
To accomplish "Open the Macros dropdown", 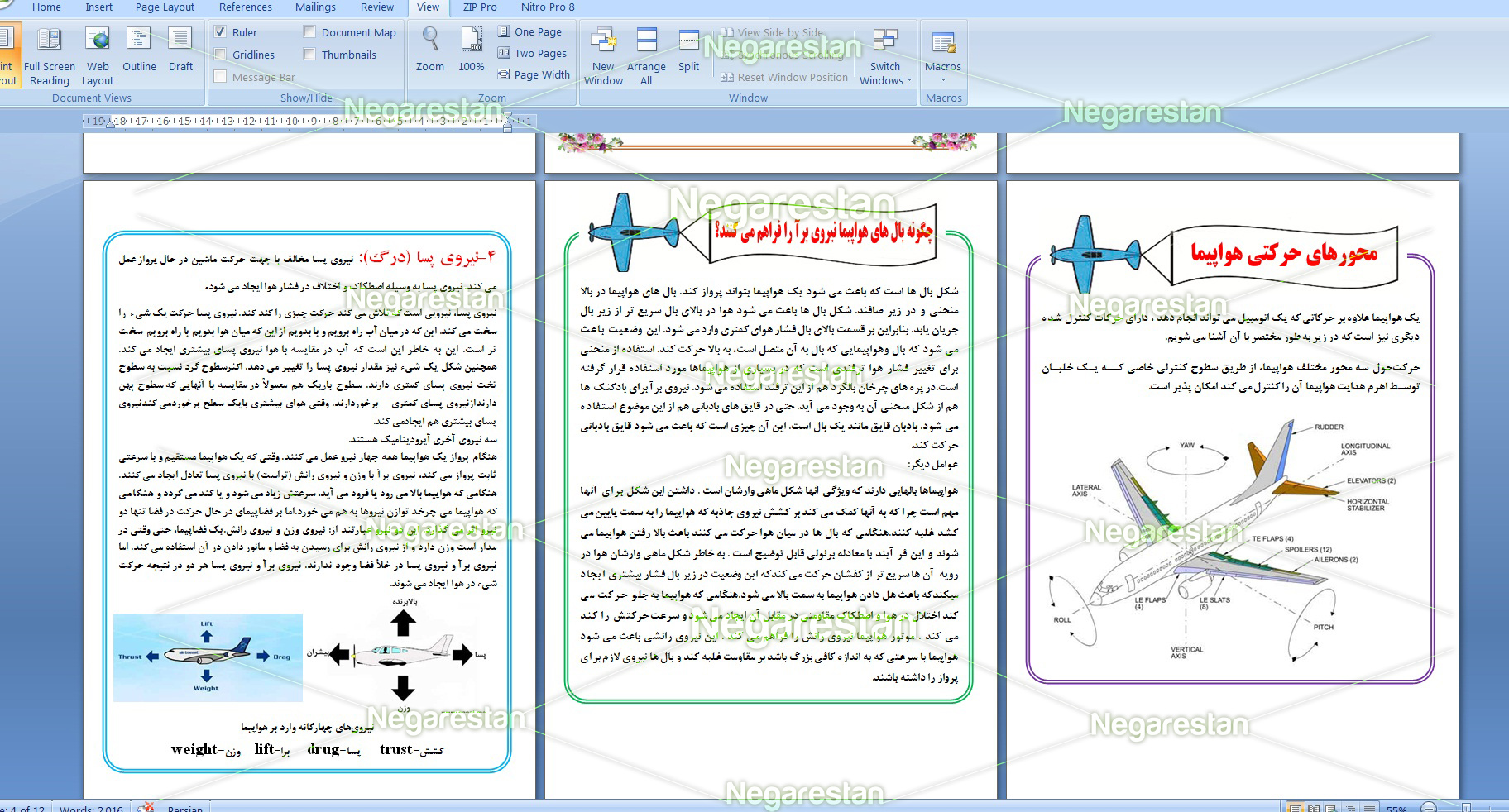I will coord(943,54).
